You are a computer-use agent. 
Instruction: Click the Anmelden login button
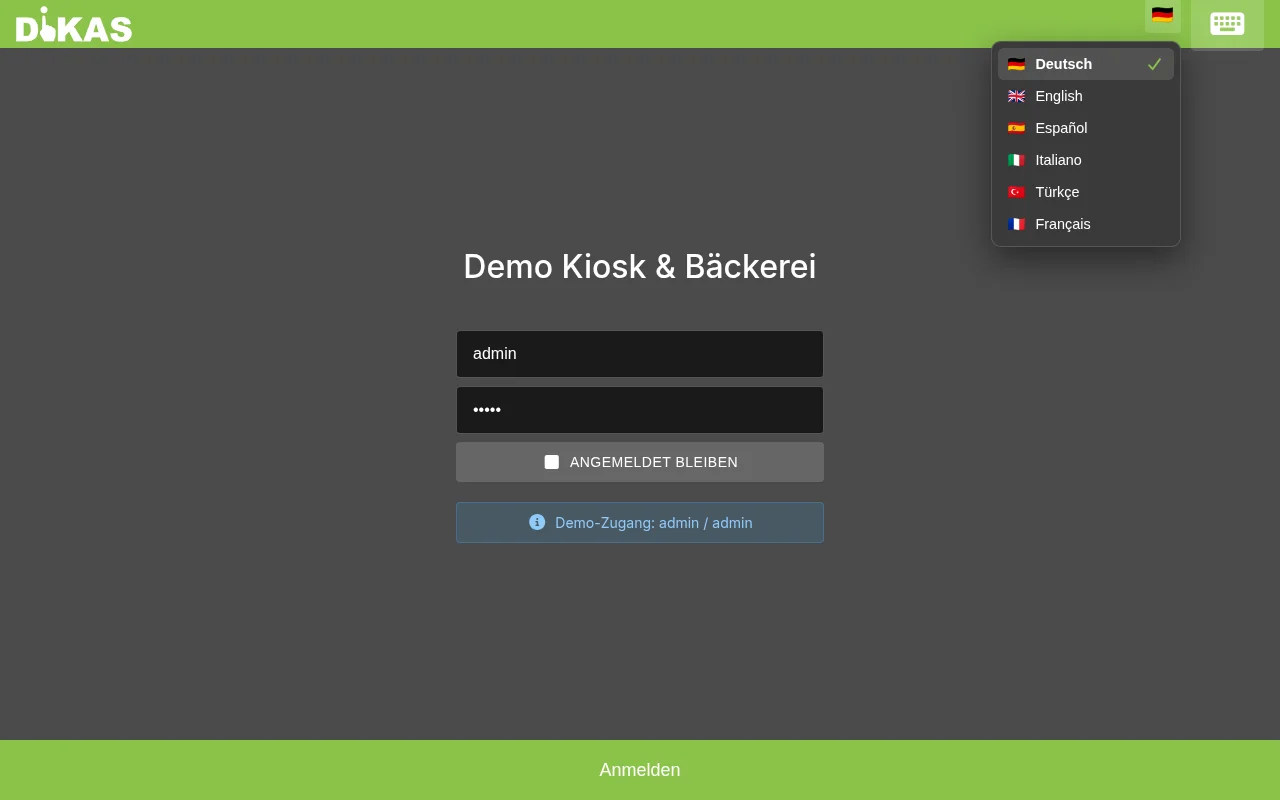point(640,770)
